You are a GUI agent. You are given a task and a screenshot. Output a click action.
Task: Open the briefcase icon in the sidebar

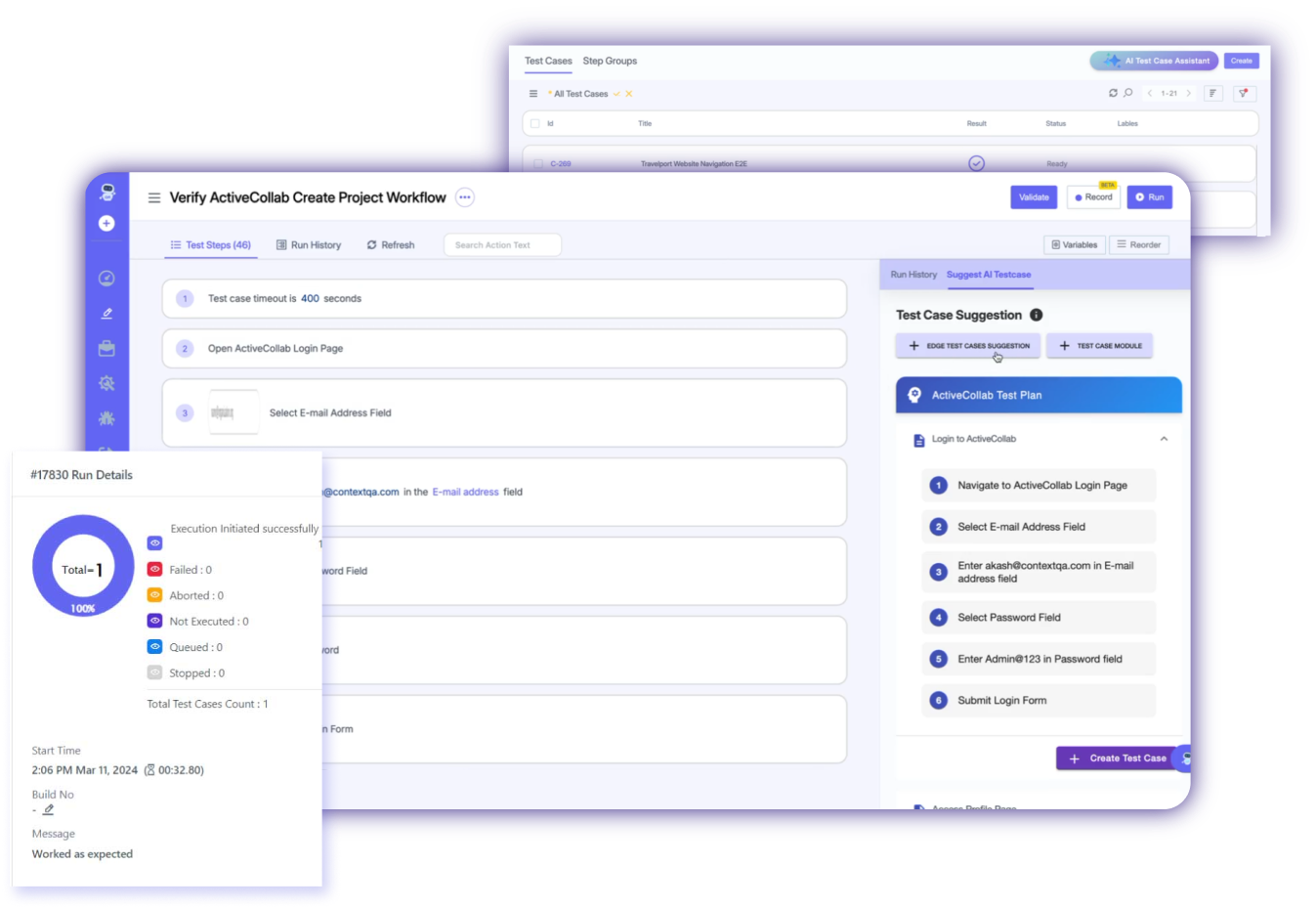click(x=106, y=348)
